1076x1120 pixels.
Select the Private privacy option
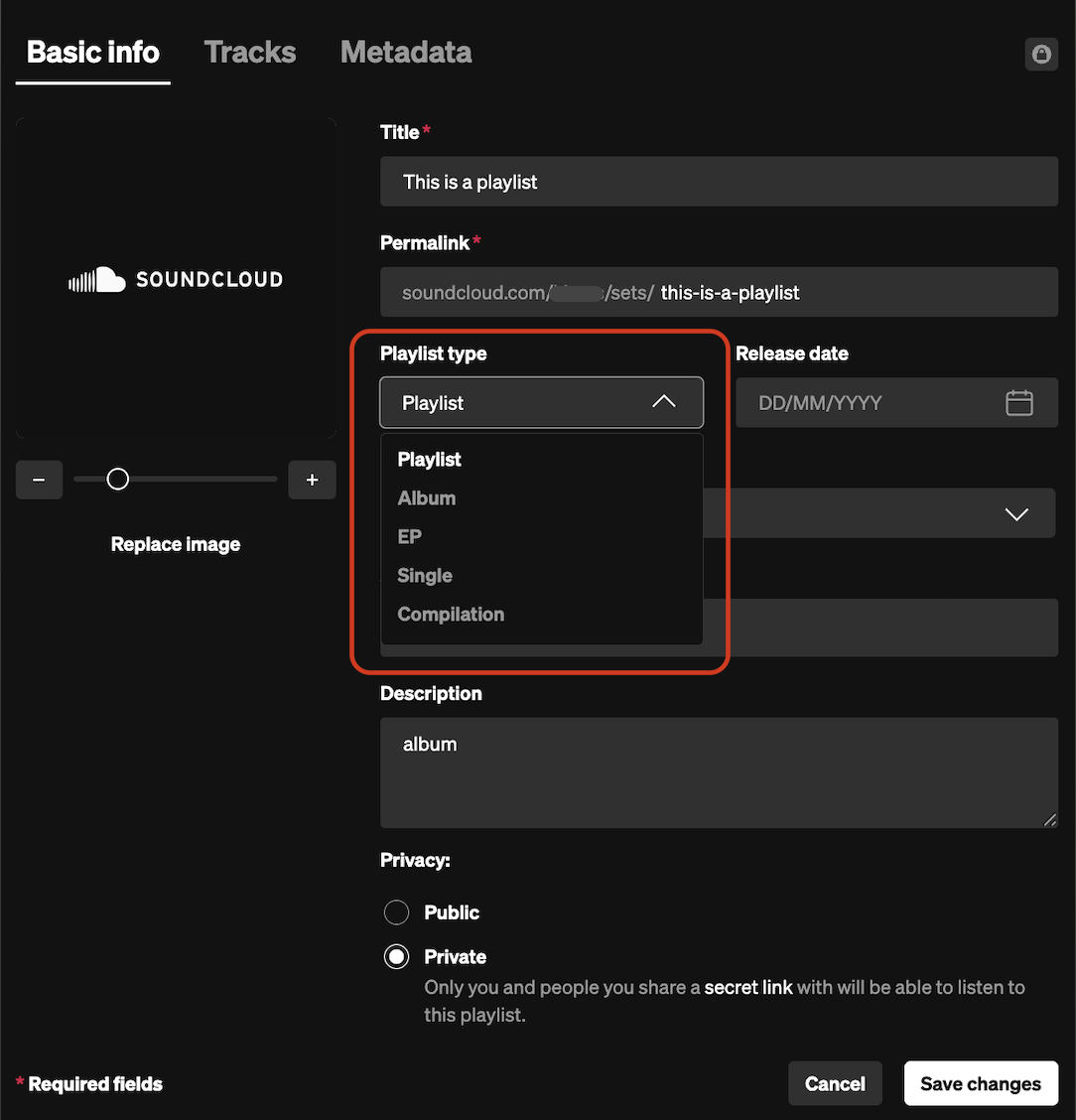click(x=397, y=957)
